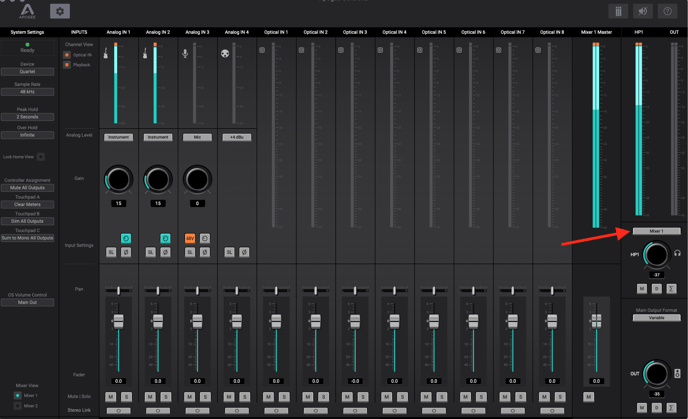Dim the HP1 output with the D button
This screenshot has height=419, width=688.
(656, 289)
